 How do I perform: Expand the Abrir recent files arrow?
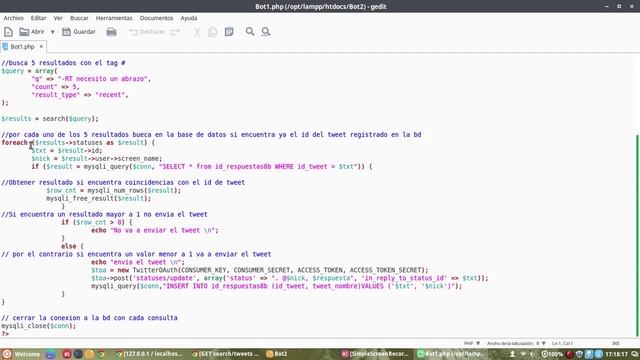tap(52, 32)
